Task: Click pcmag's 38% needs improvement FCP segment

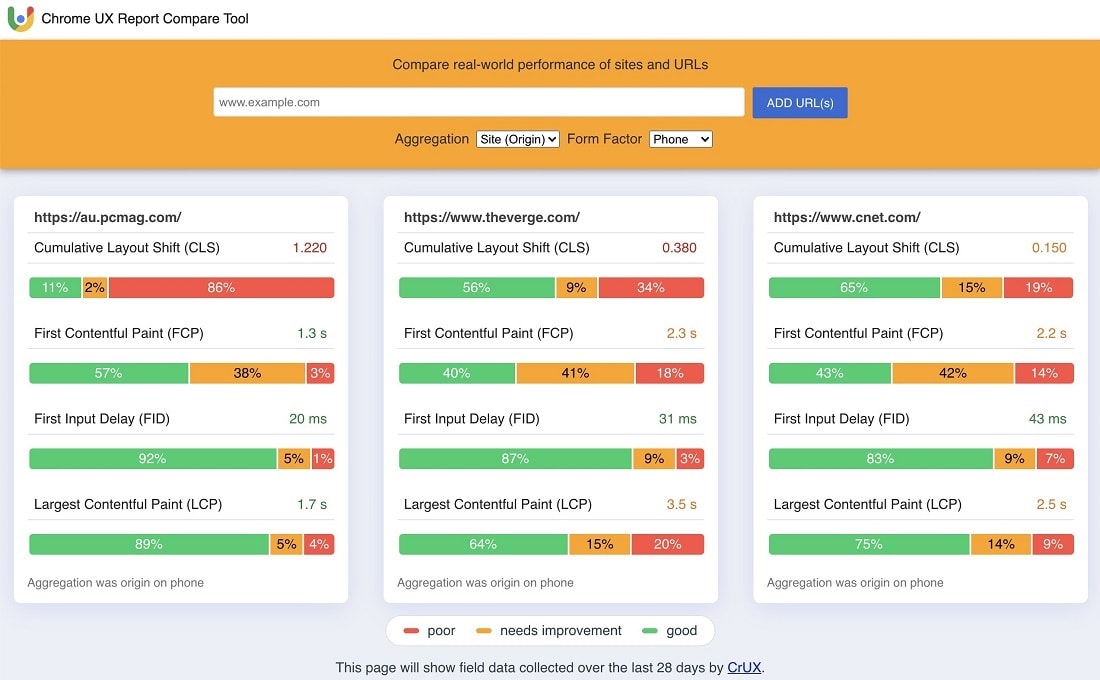Action: tap(247, 373)
